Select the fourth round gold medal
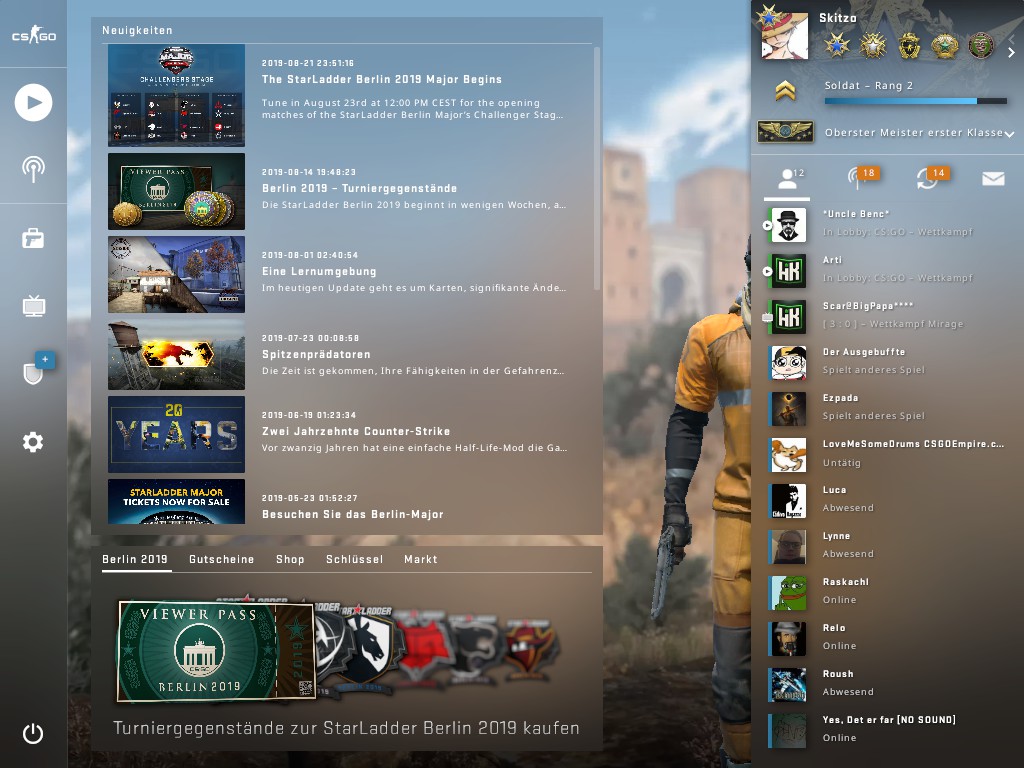Image resolution: width=1024 pixels, height=768 pixels. tap(944, 45)
